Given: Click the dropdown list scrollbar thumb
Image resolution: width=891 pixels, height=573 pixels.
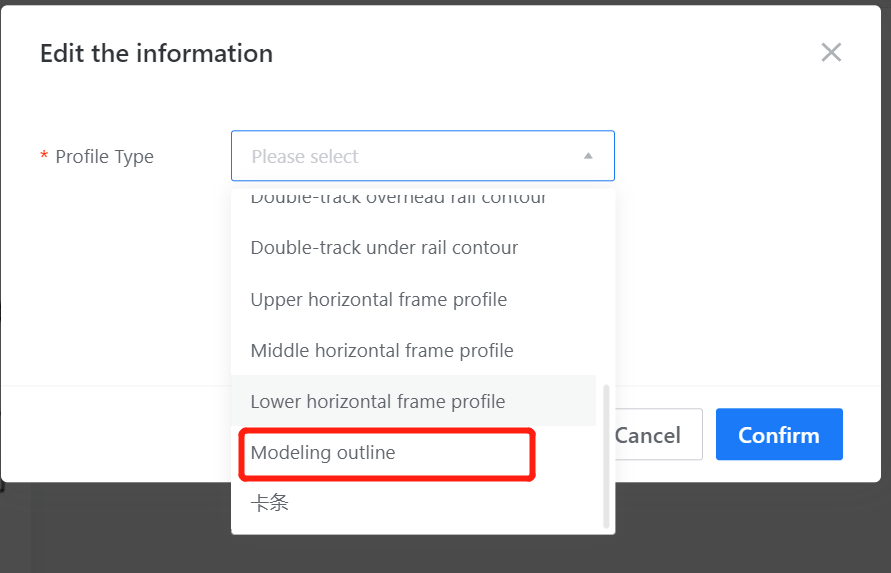Looking at the screenshot, I should point(606,455).
